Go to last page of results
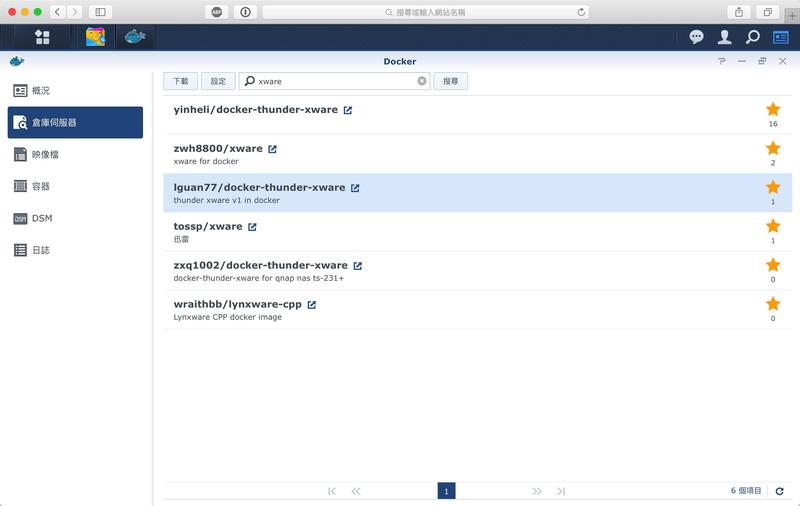 (561, 491)
